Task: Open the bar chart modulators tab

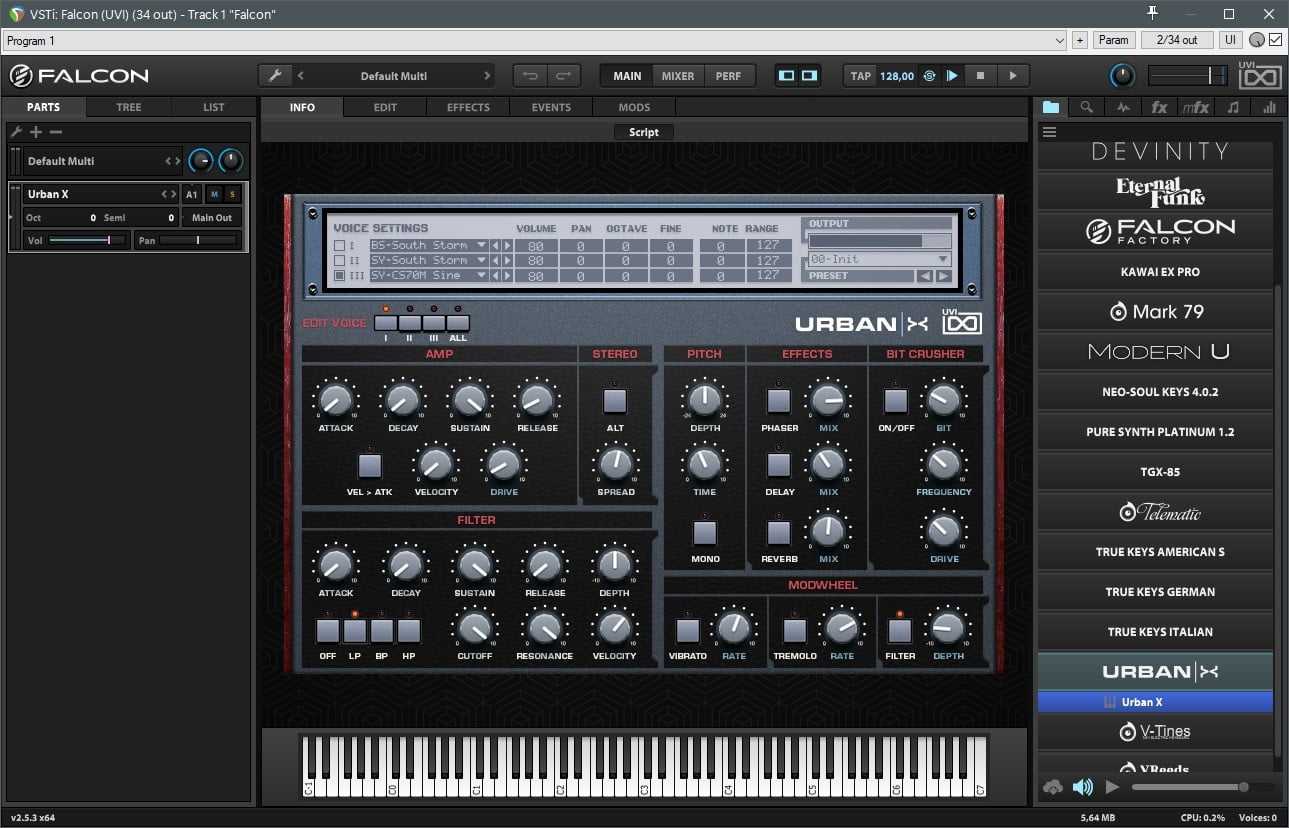Action: 1269,107
